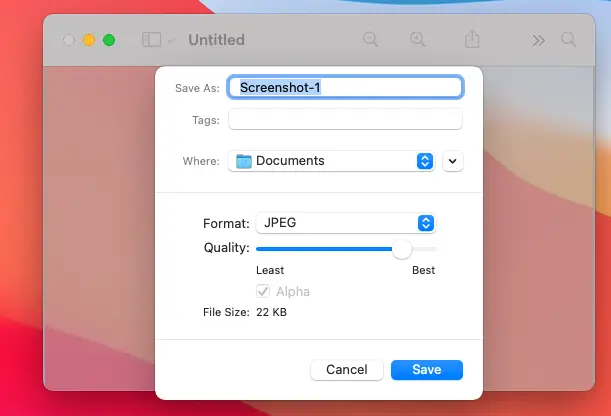Viewport: 611px width, 416px height.
Task: Show more toolbar items via double chevron
Action: tap(539, 40)
